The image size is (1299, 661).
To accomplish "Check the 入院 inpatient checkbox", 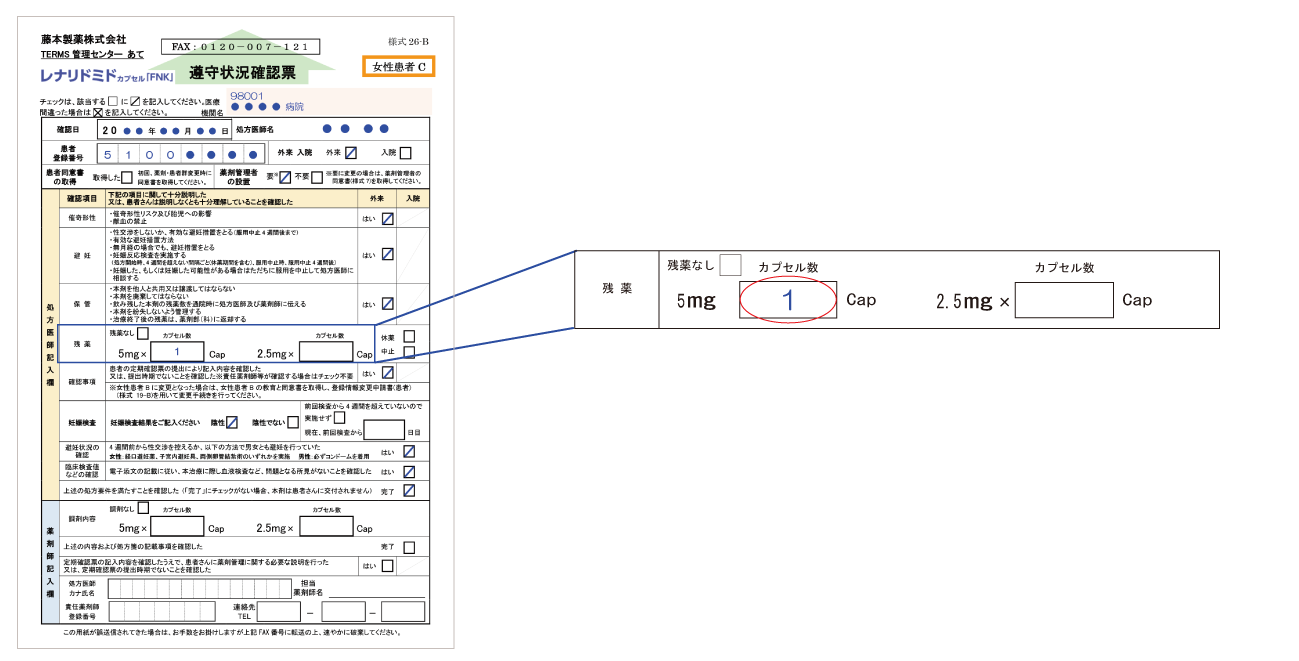I will click(405, 153).
